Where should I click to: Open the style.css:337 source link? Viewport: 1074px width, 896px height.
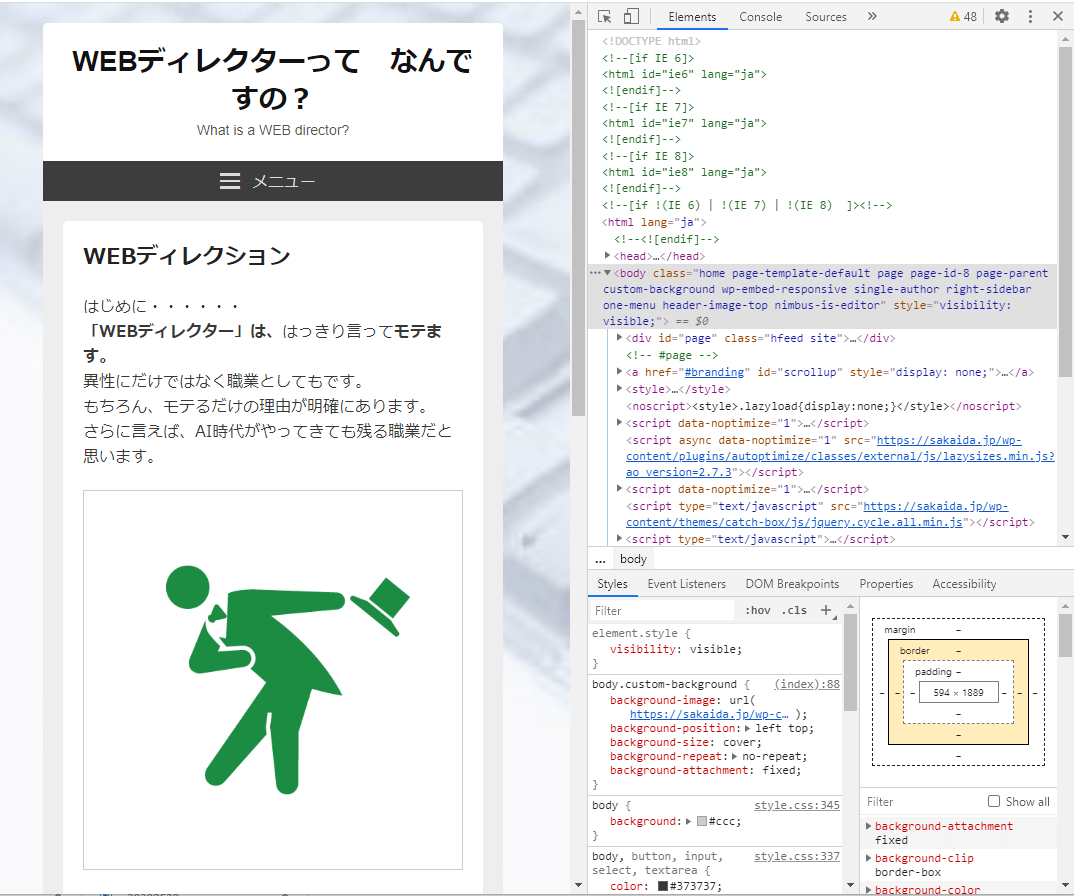797,856
